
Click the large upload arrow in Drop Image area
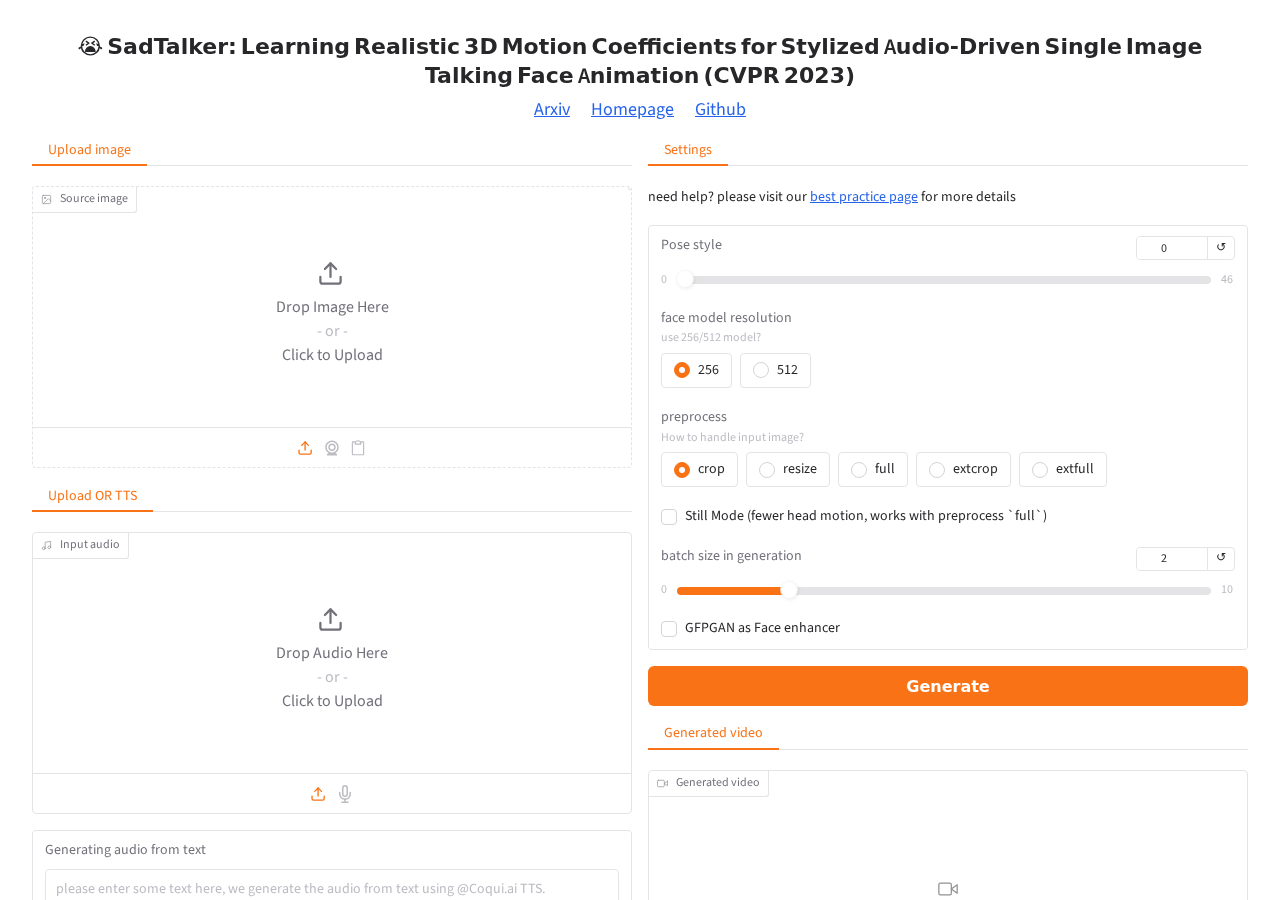(330, 274)
